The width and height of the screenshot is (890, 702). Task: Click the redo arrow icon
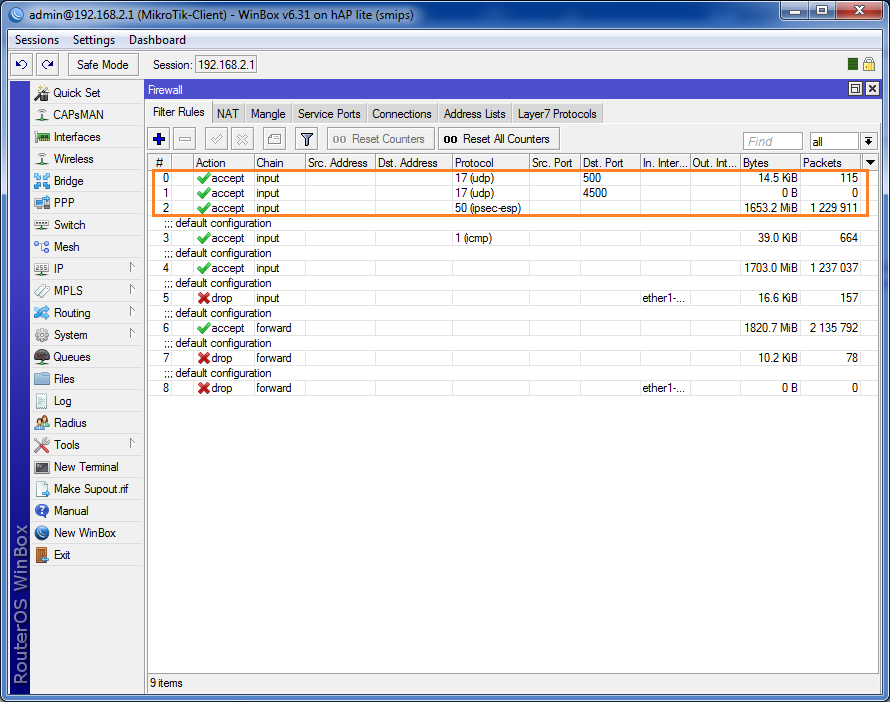pos(47,65)
